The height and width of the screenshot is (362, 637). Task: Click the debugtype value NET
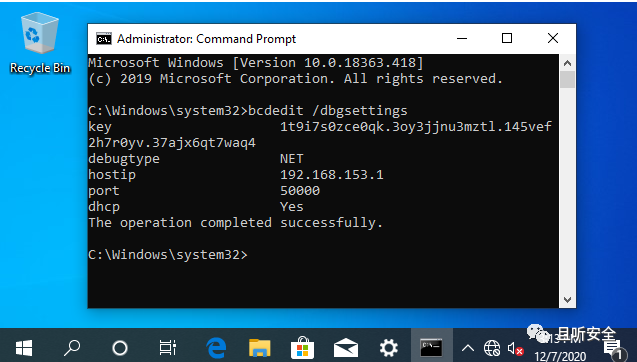[x=292, y=158]
